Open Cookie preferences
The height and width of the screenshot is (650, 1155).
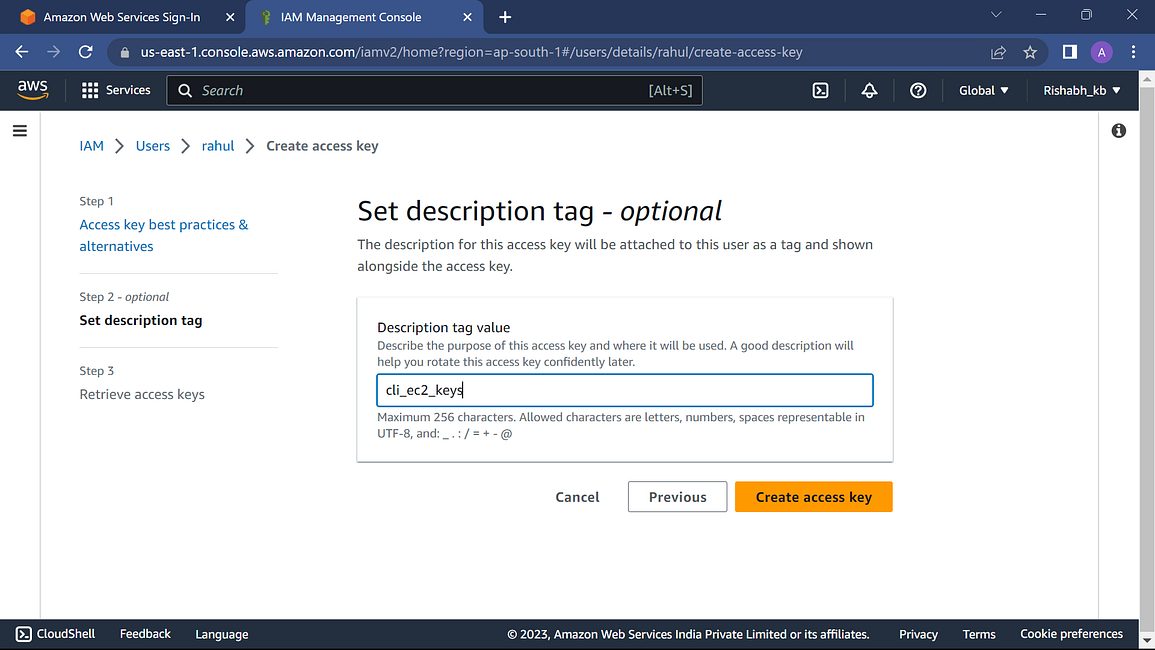coord(1072,634)
